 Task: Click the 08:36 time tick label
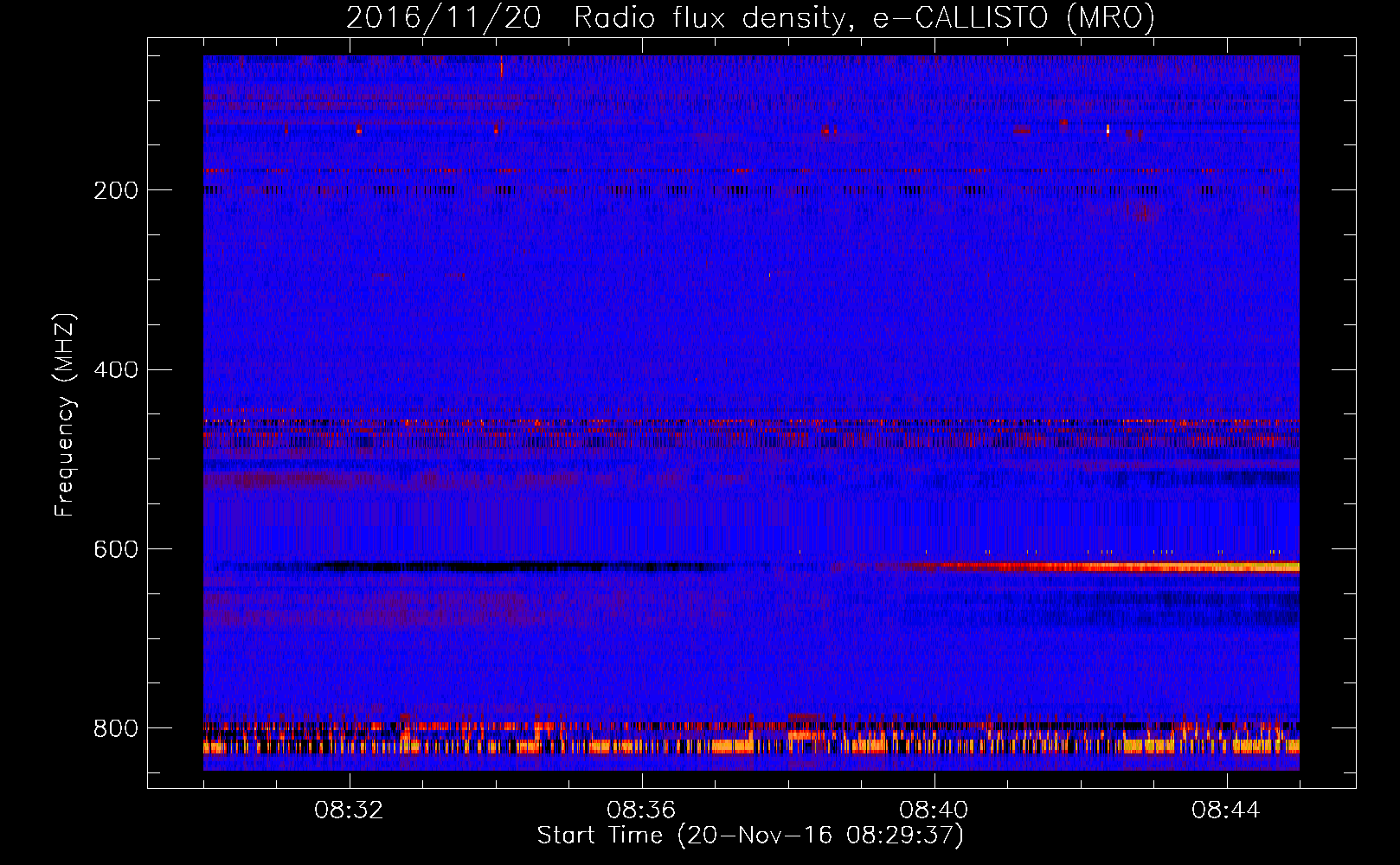coord(642,811)
